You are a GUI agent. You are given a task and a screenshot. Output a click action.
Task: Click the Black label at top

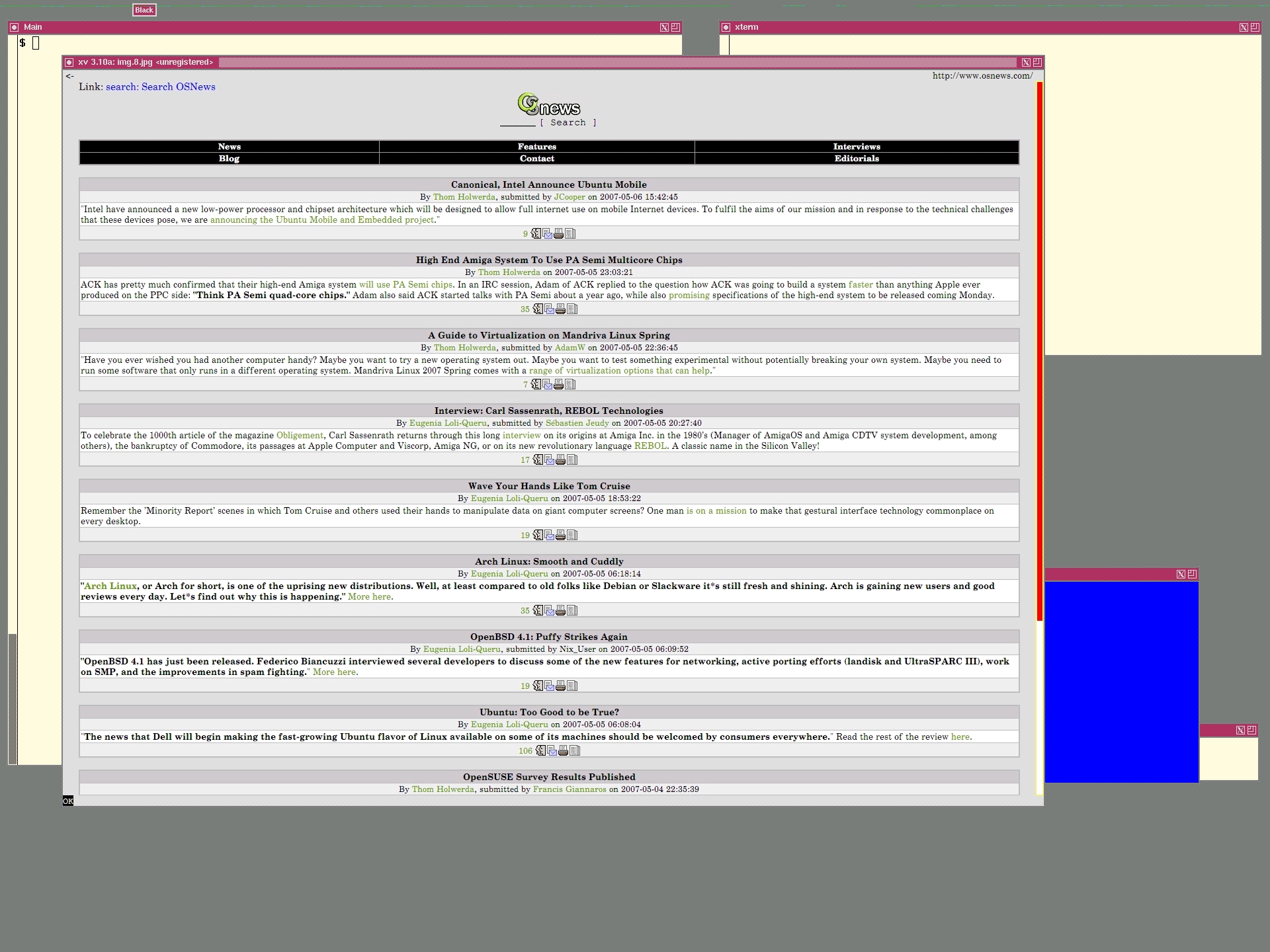[144, 10]
